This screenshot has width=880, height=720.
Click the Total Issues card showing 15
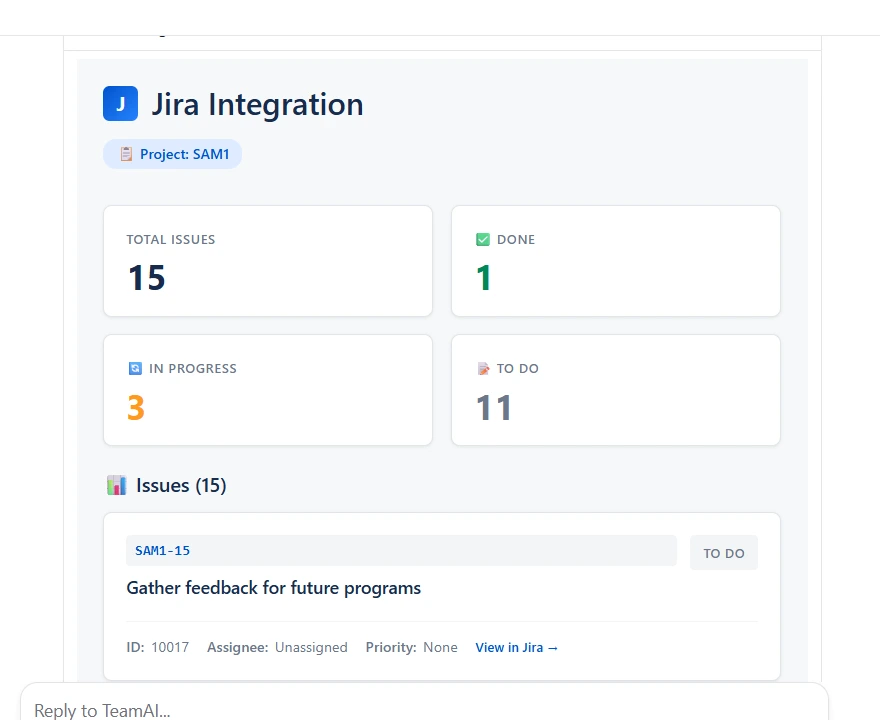tap(268, 261)
